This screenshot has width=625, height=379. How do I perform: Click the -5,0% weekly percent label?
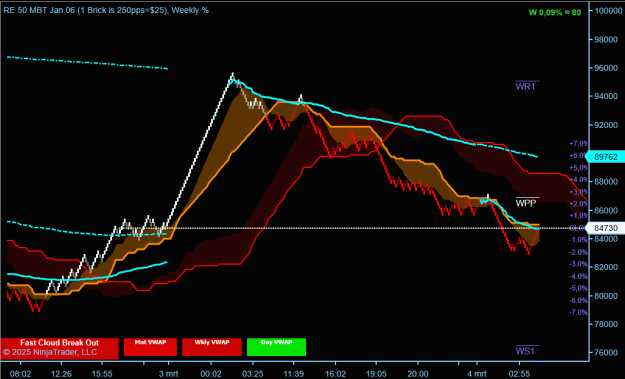tap(578, 288)
